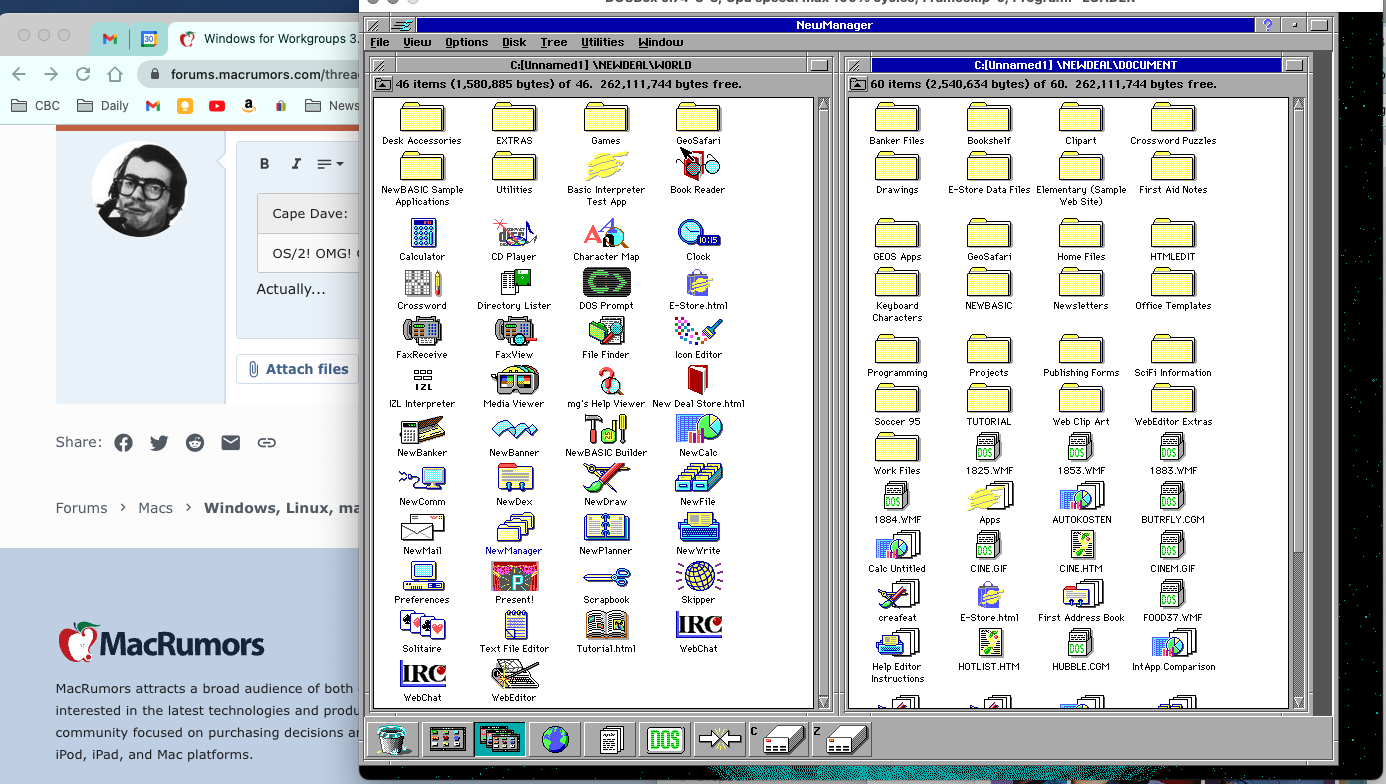The image size is (1386, 784).
Task: Open NewPlanner application icon
Action: tap(606, 535)
